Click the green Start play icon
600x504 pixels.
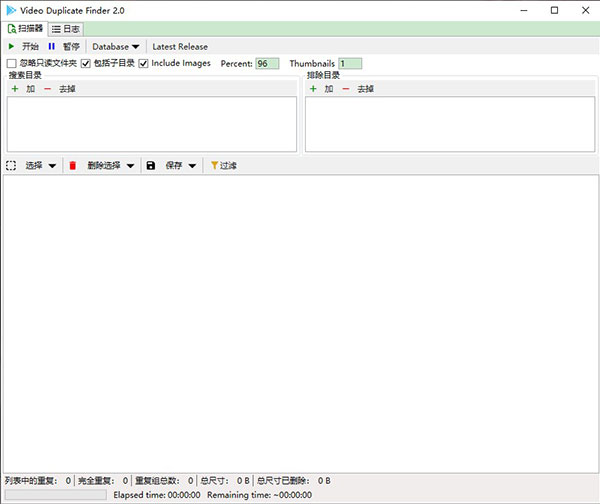point(11,47)
